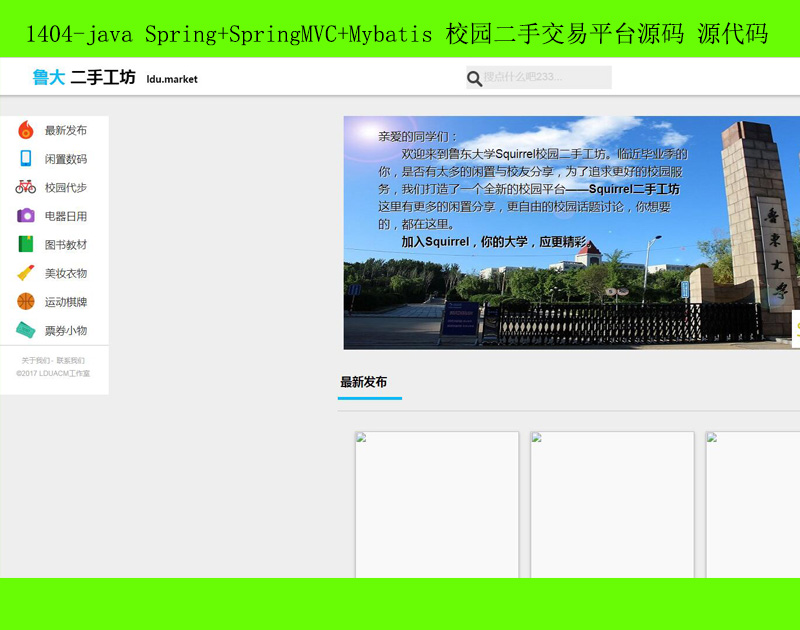The image size is (800, 630).
Task: Open the 联系我们 footer link
Action: coord(71,360)
